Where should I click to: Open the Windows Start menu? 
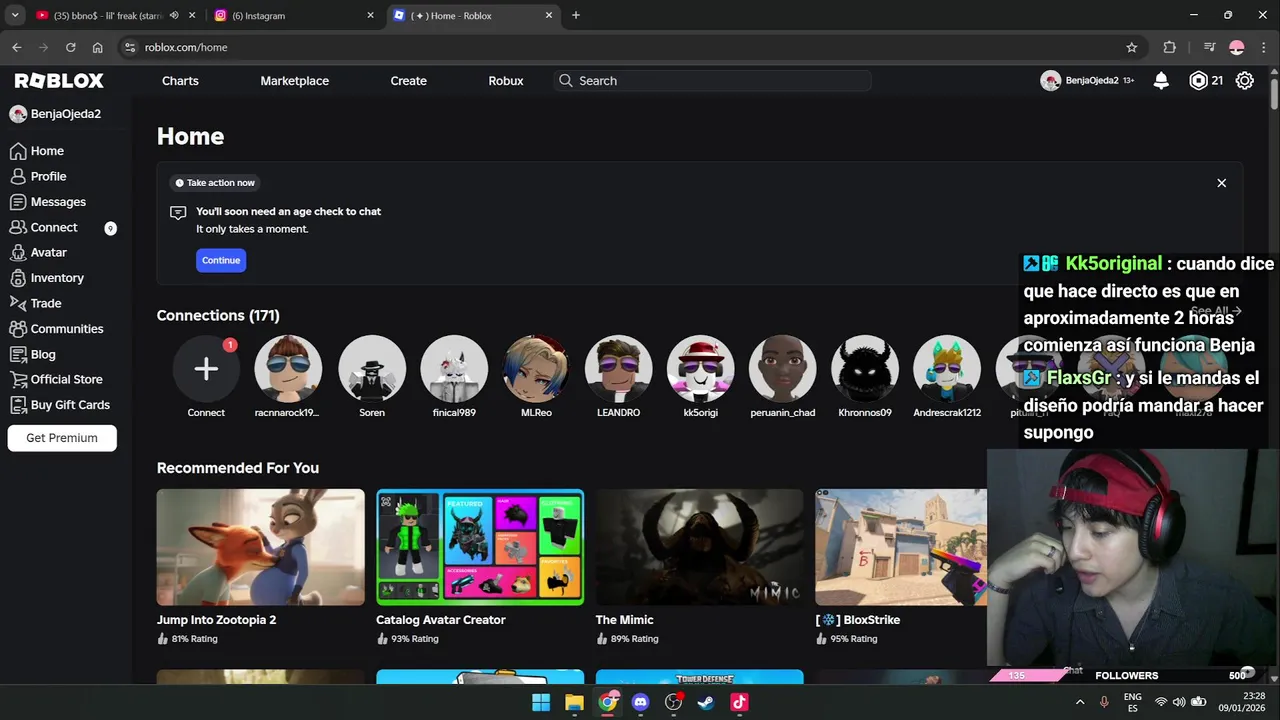(541, 702)
